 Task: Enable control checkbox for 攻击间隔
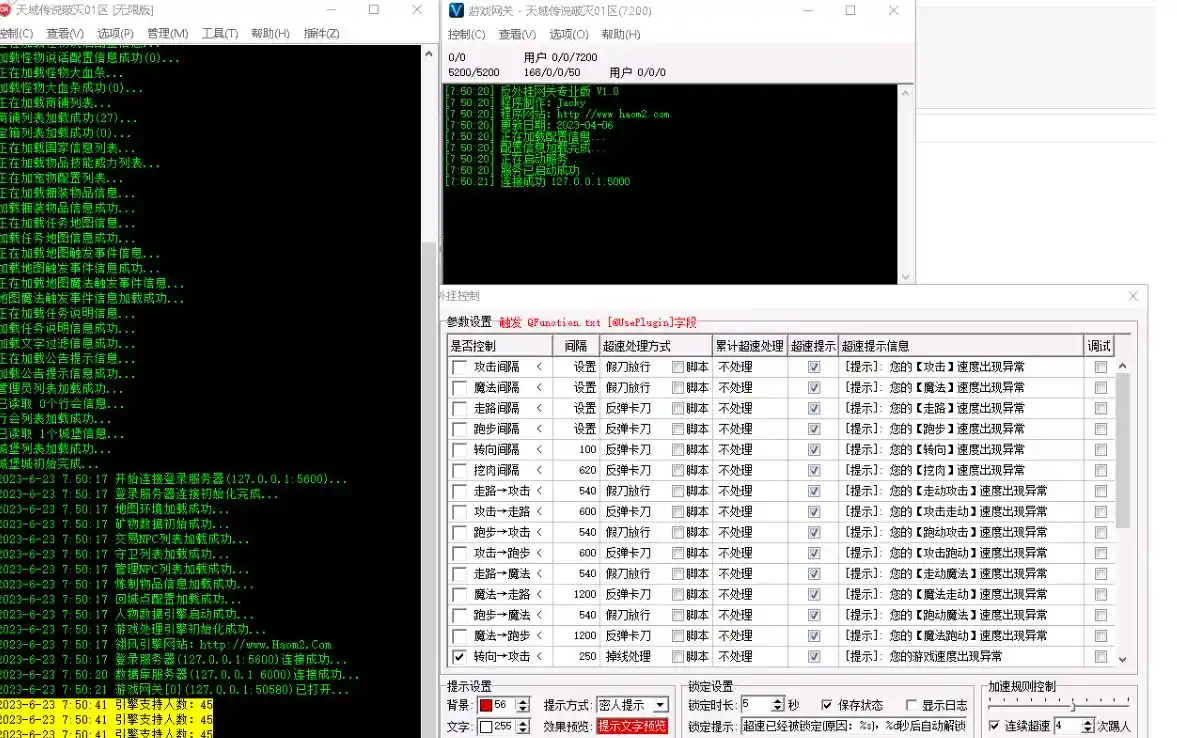click(459, 367)
